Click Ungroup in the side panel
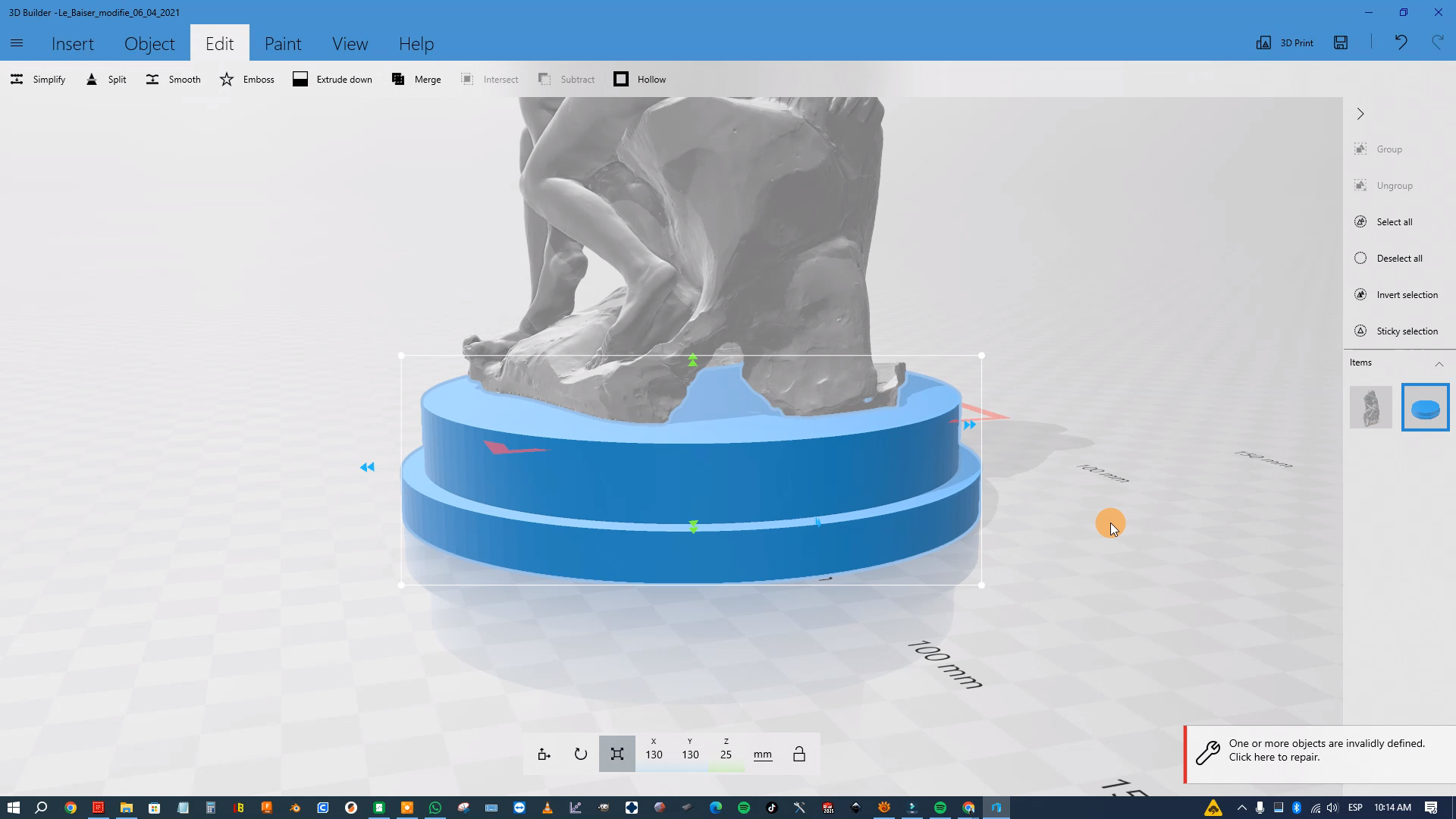 click(1383, 186)
